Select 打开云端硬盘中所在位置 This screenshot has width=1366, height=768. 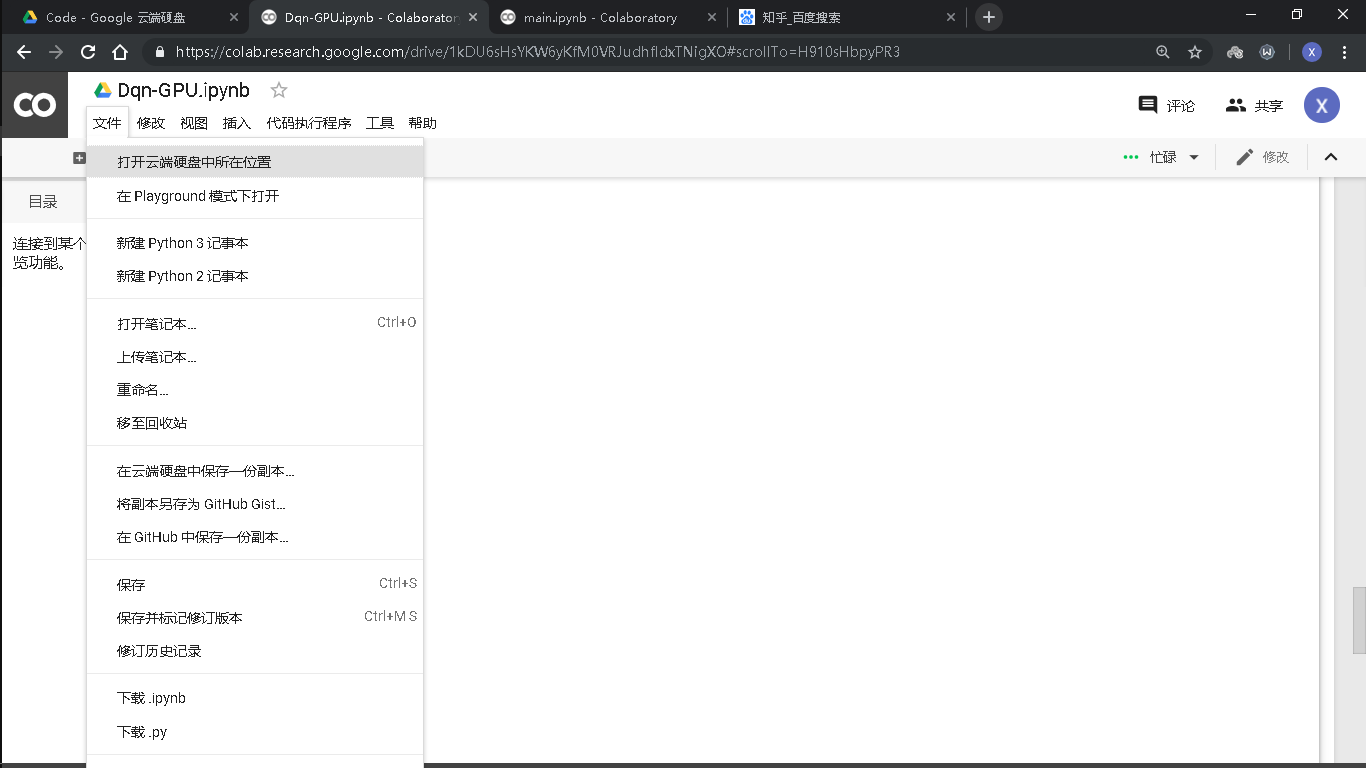coord(255,162)
